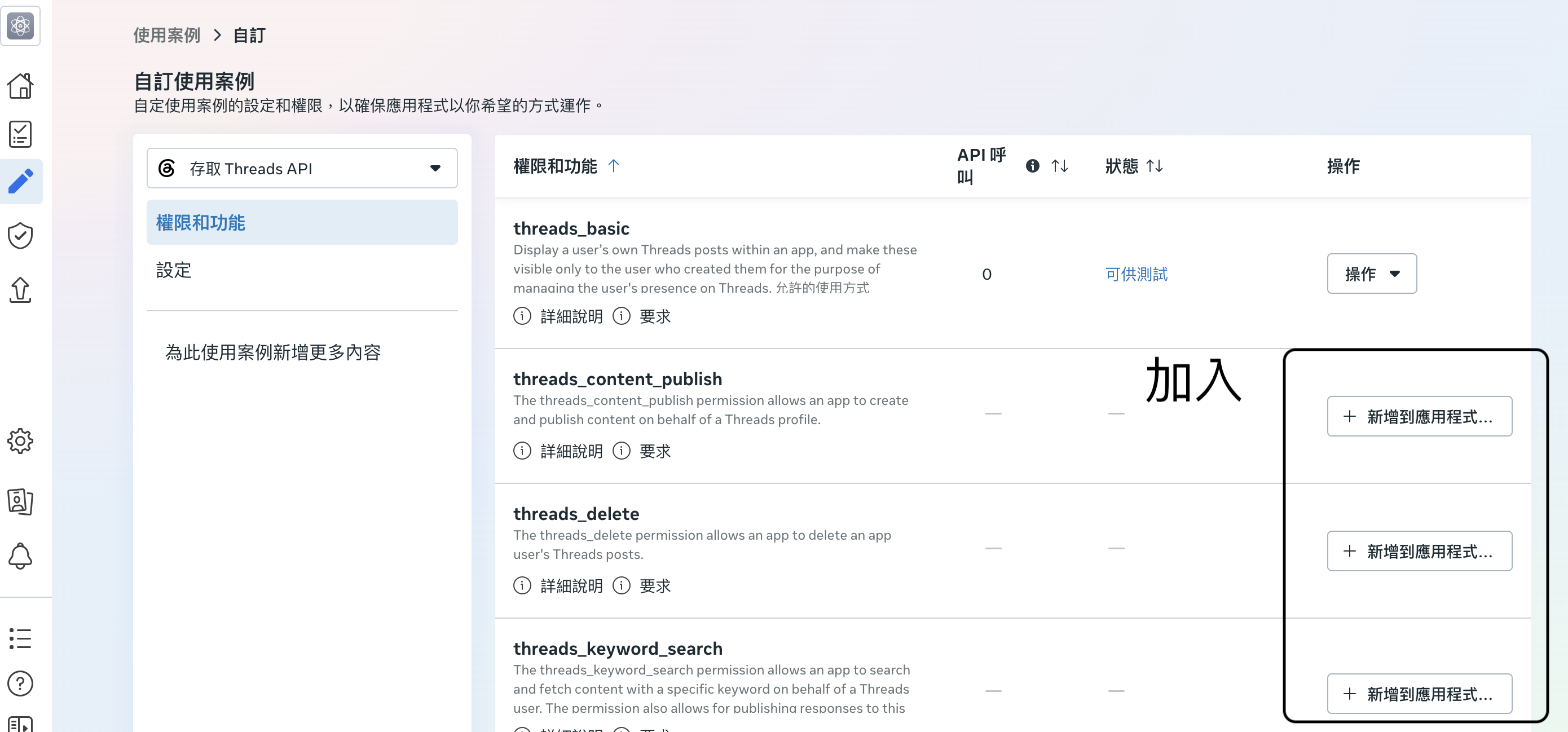
Task: Click 要求 info icon for threads_content_publish
Action: pos(622,450)
